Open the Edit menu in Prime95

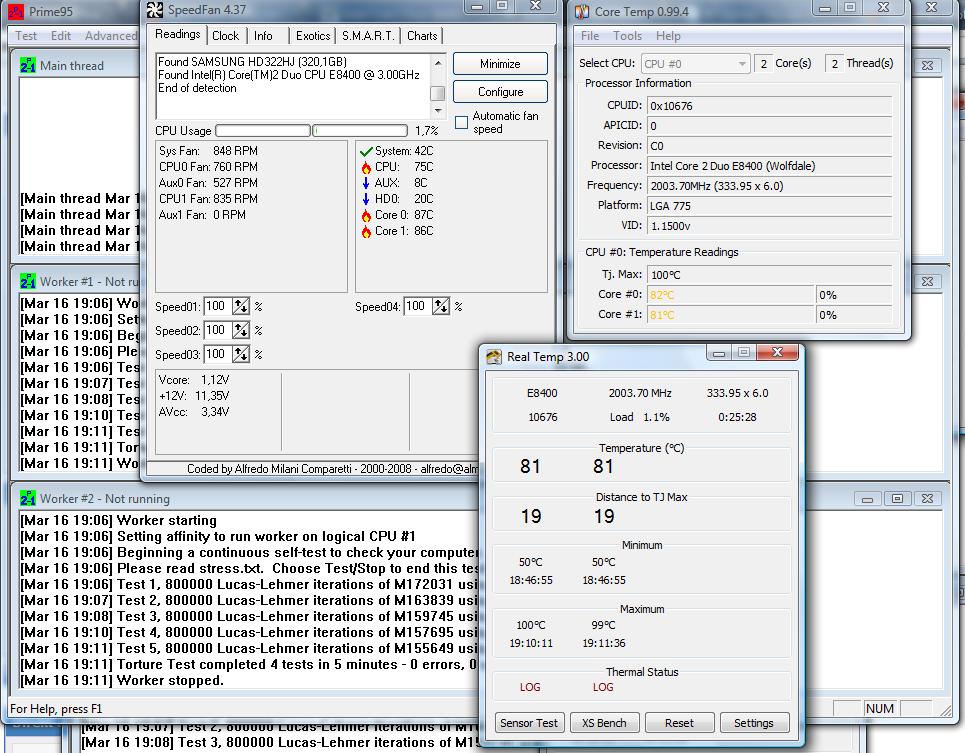[61, 36]
